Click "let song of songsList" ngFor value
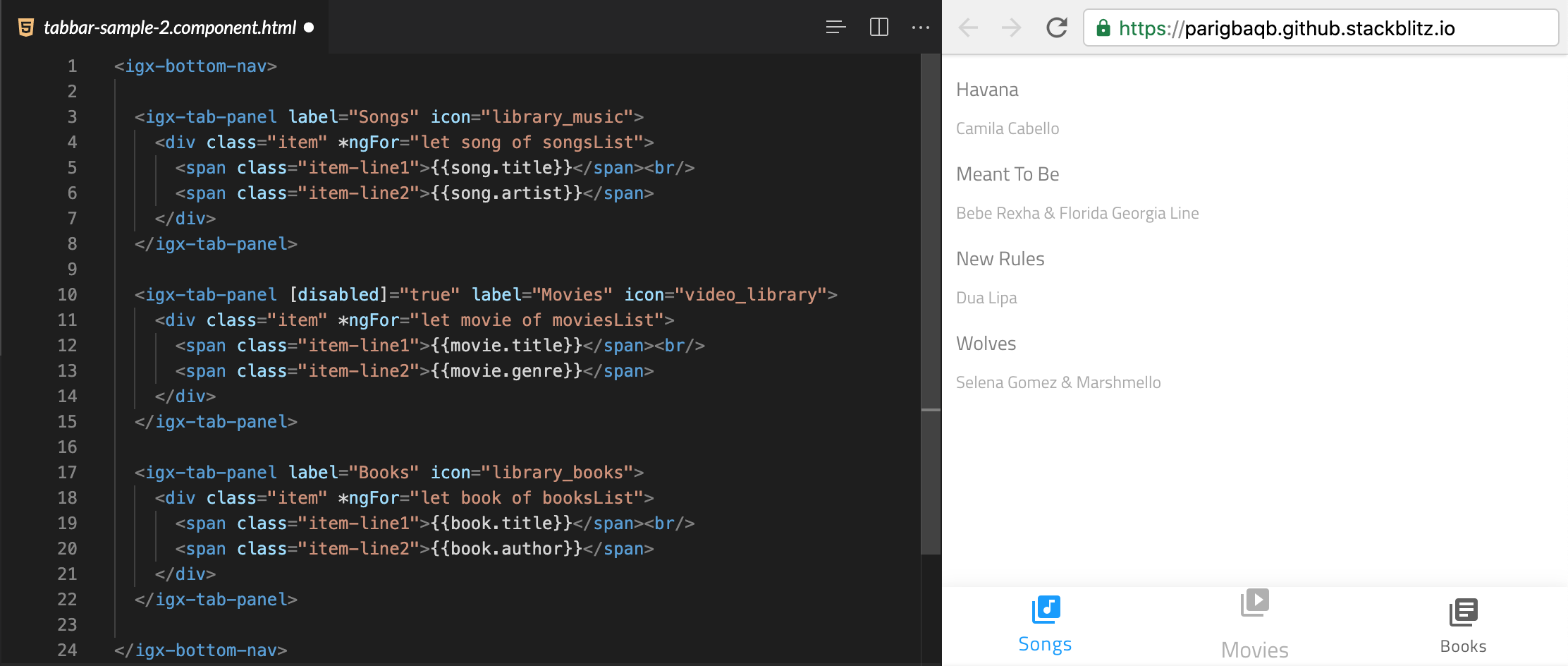The image size is (1568, 666). pyautogui.click(x=527, y=143)
